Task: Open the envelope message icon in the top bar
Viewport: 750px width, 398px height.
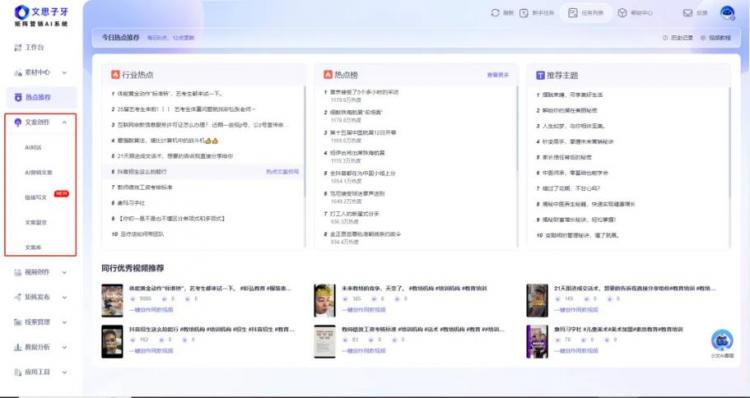Action: [x=688, y=13]
